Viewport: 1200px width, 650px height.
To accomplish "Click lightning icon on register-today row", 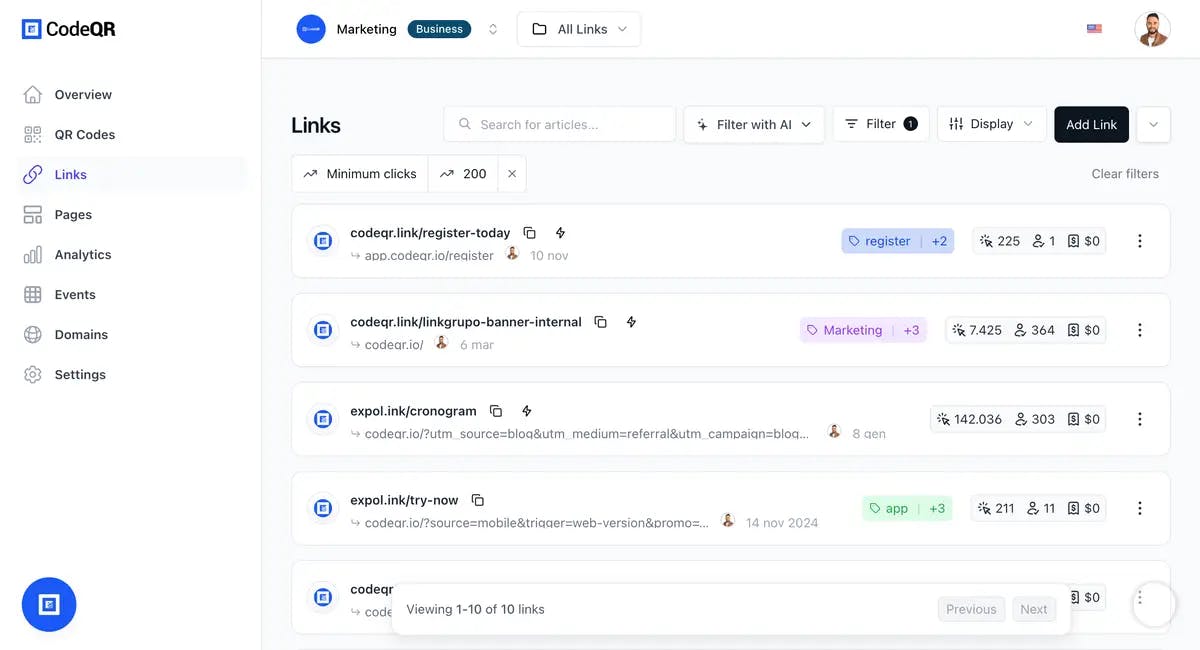I will pos(560,233).
